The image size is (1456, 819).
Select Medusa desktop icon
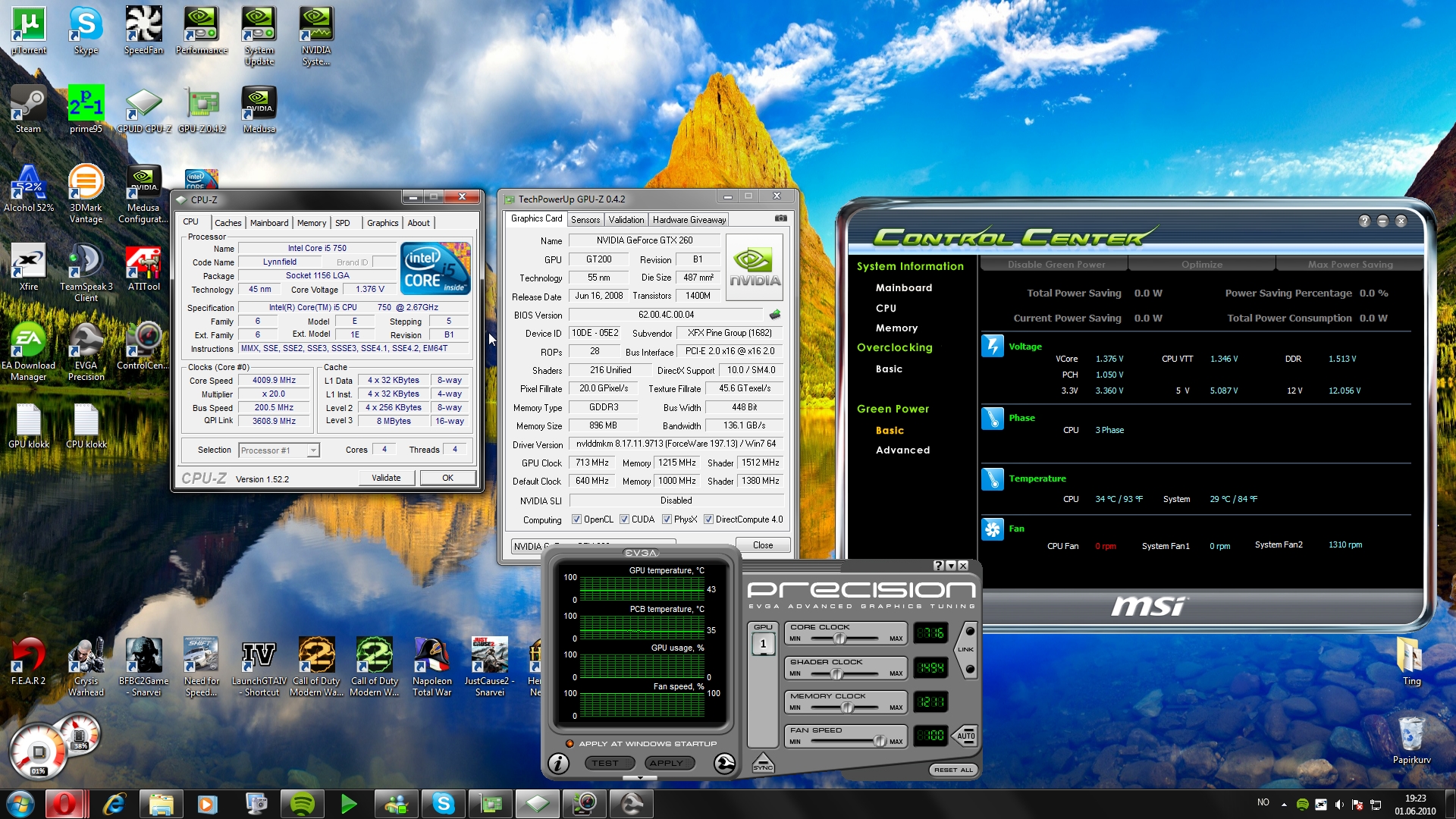(259, 109)
